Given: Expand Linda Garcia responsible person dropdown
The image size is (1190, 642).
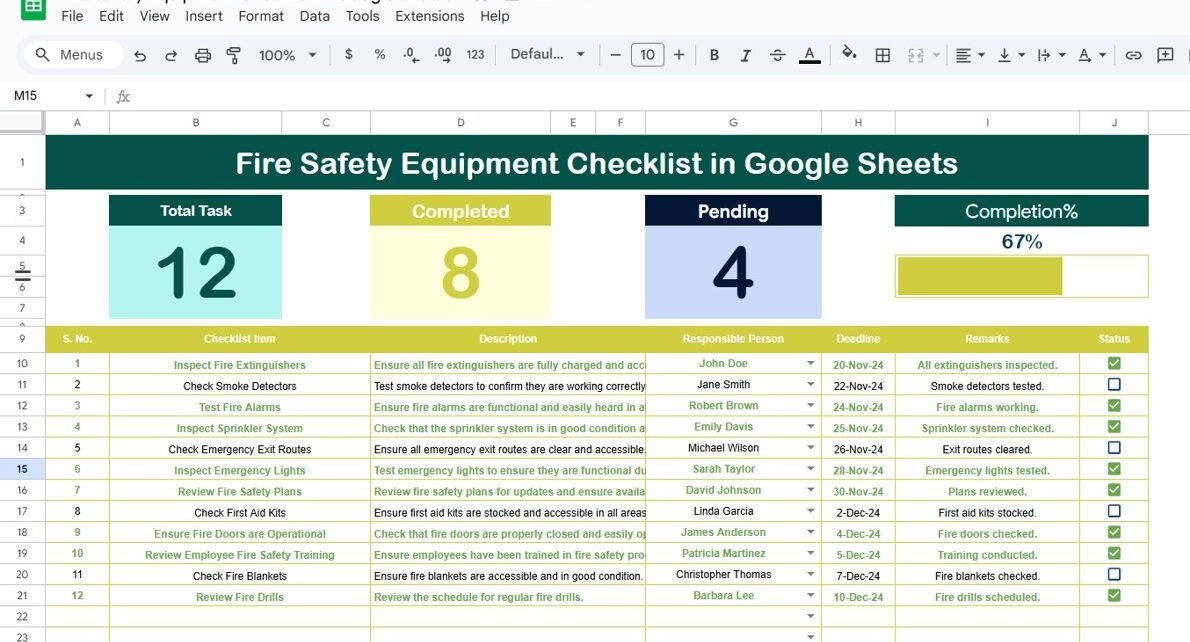Looking at the screenshot, I should [x=811, y=511].
